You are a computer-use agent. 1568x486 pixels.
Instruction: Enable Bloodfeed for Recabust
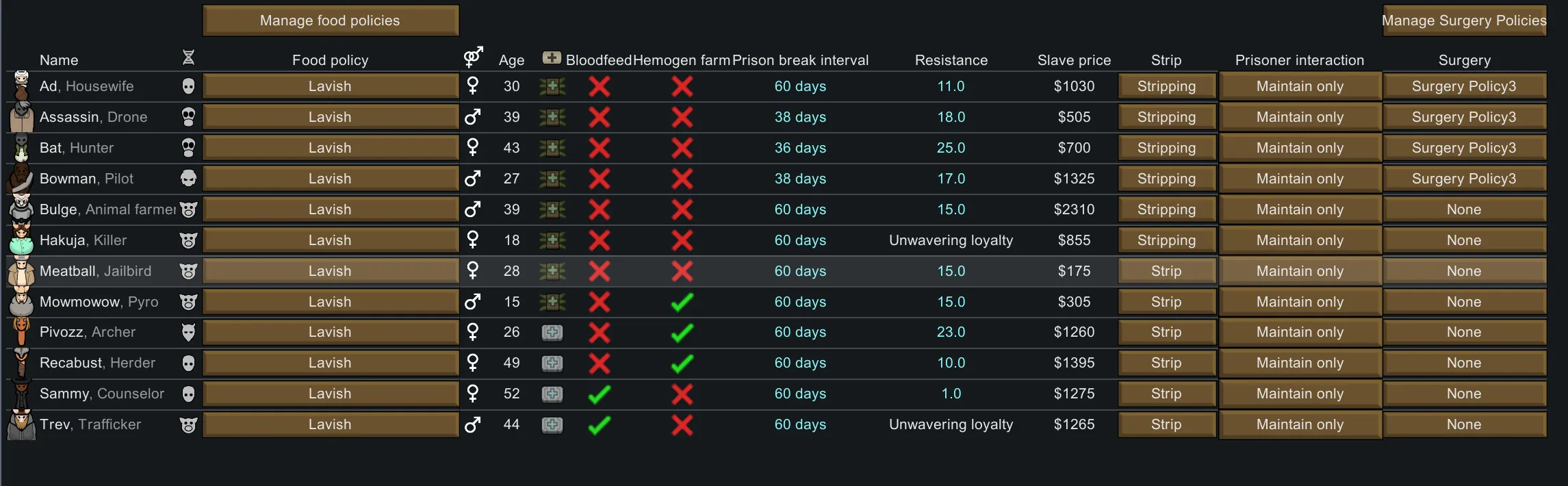(600, 363)
